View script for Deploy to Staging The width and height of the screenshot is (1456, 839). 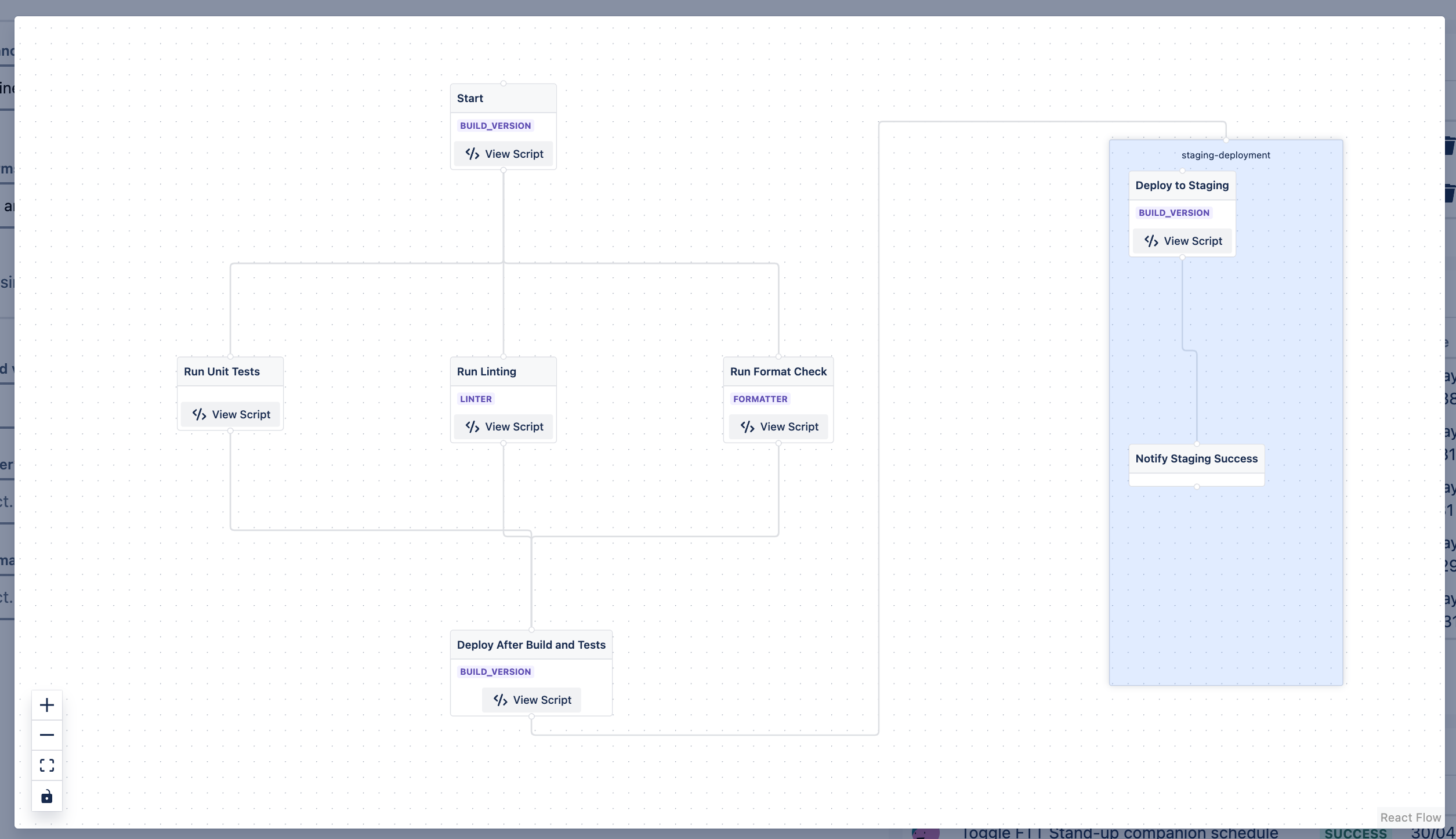pyautogui.click(x=1182, y=241)
